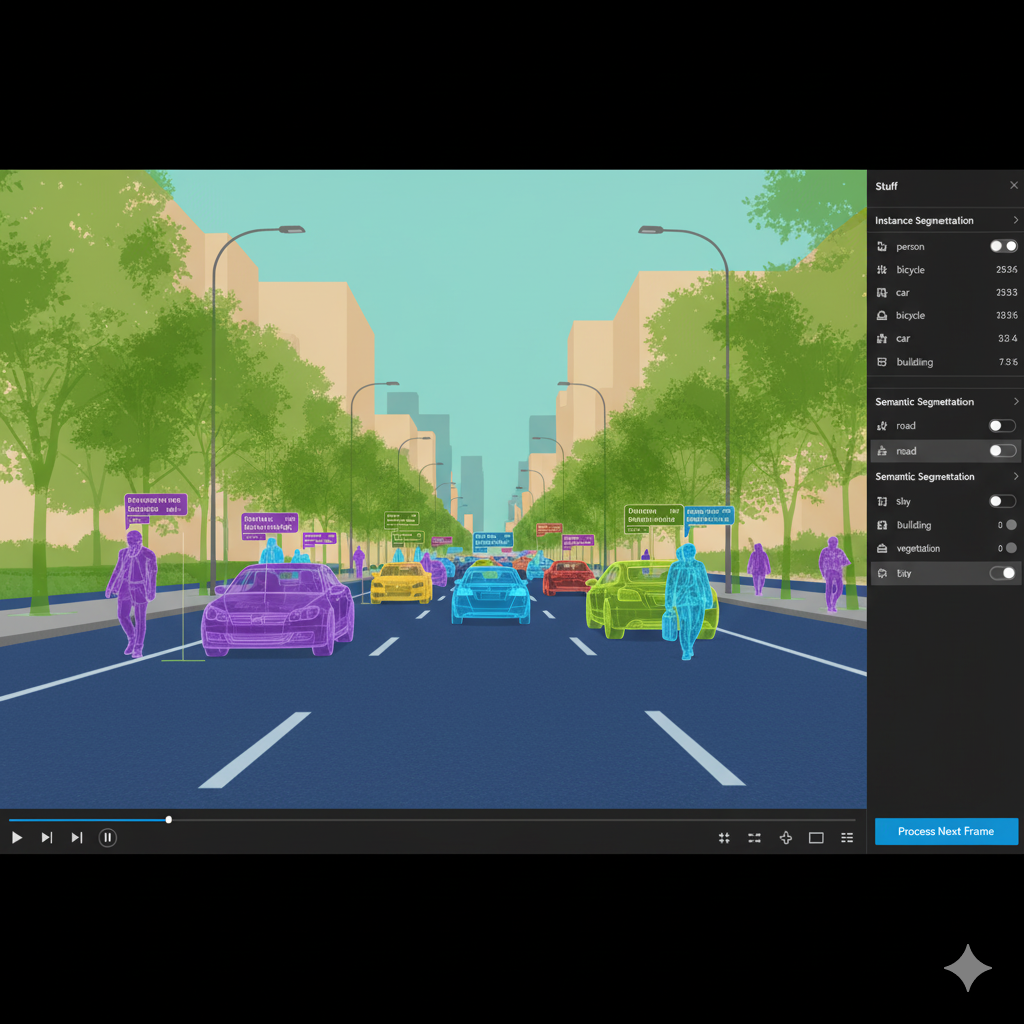Open the list view icon at far right of toolbar
Viewport: 1024px width, 1024px height.
847,838
